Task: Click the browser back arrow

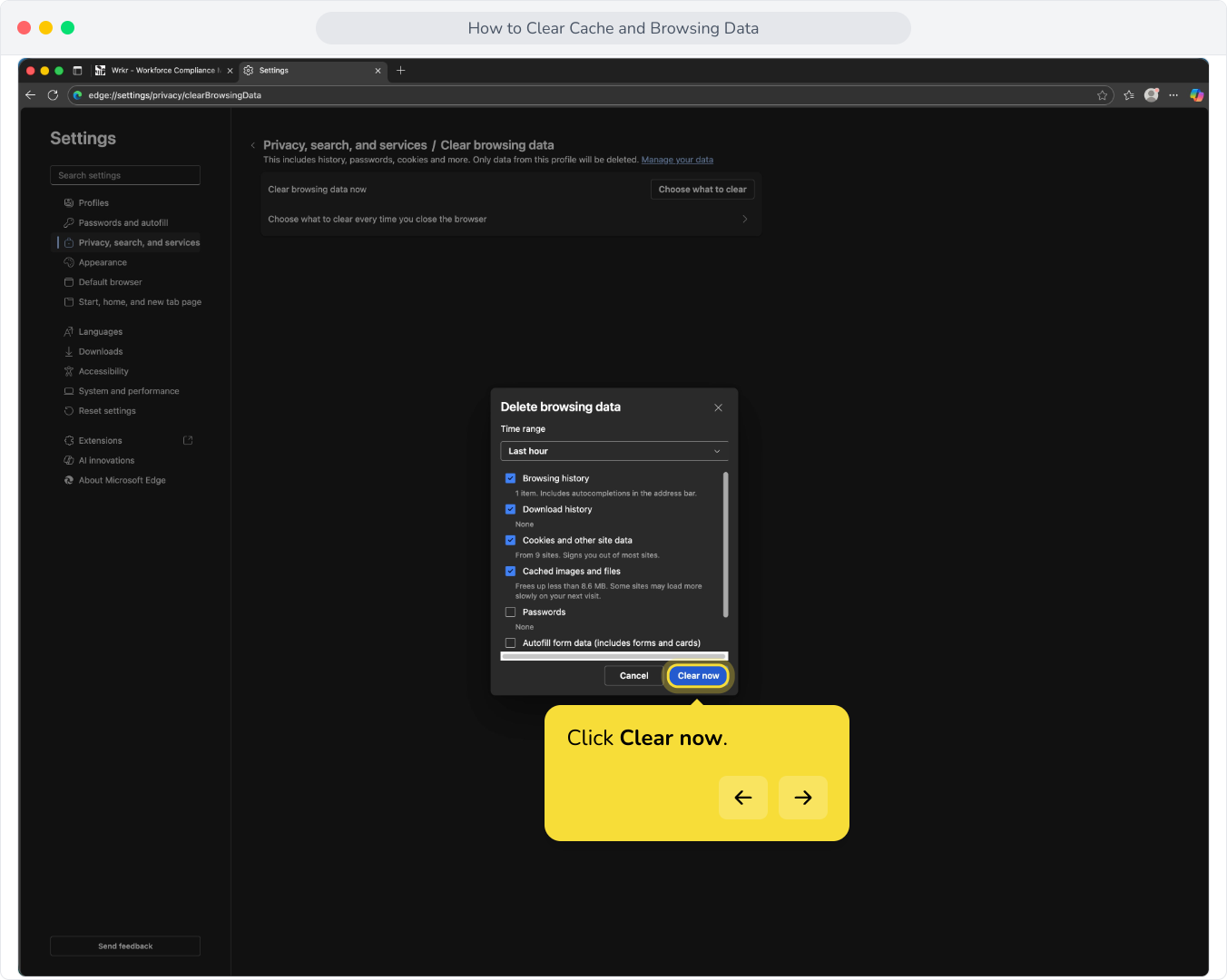Action: coord(30,94)
